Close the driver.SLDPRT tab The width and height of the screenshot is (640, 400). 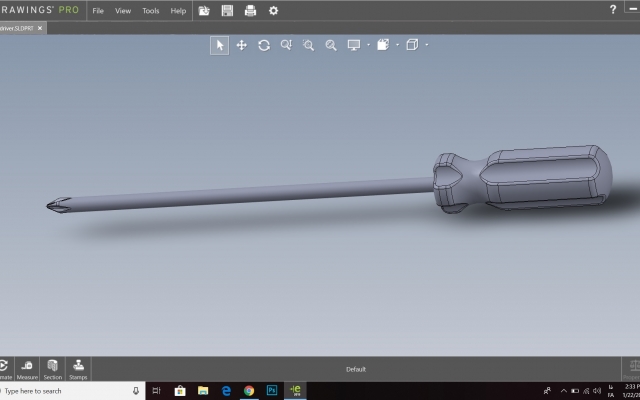[x=40, y=28]
